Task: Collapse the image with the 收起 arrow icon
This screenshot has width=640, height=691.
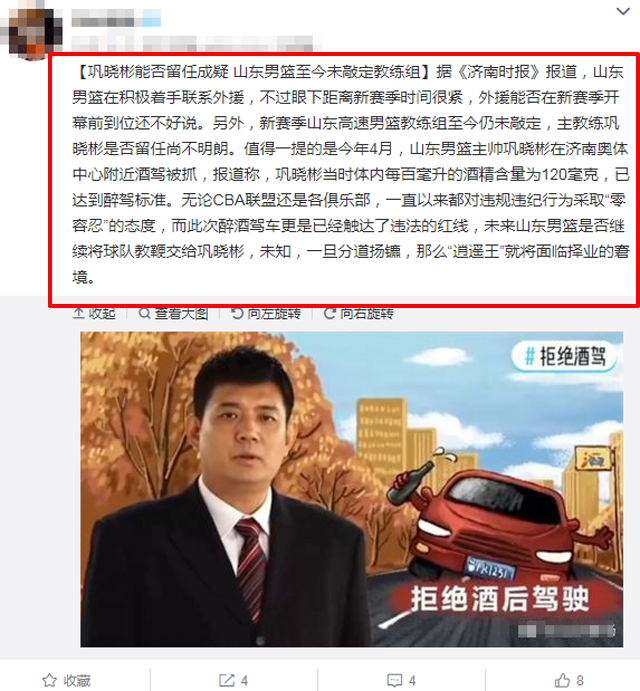Action: 78,313
